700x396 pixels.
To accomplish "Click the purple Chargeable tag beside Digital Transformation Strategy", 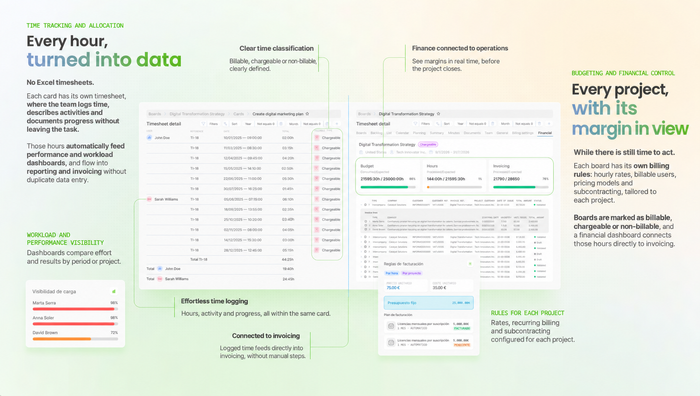I will (x=428, y=145).
